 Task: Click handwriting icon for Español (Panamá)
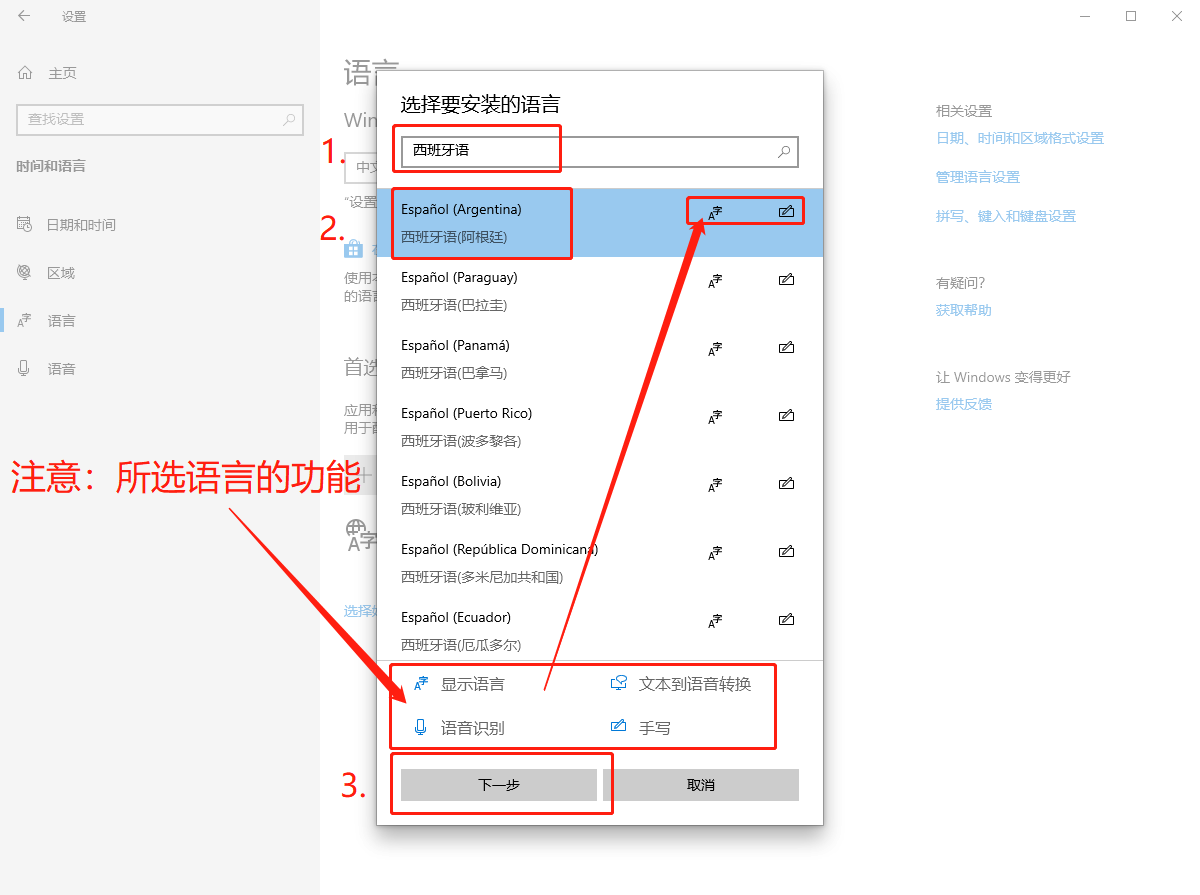tap(786, 347)
